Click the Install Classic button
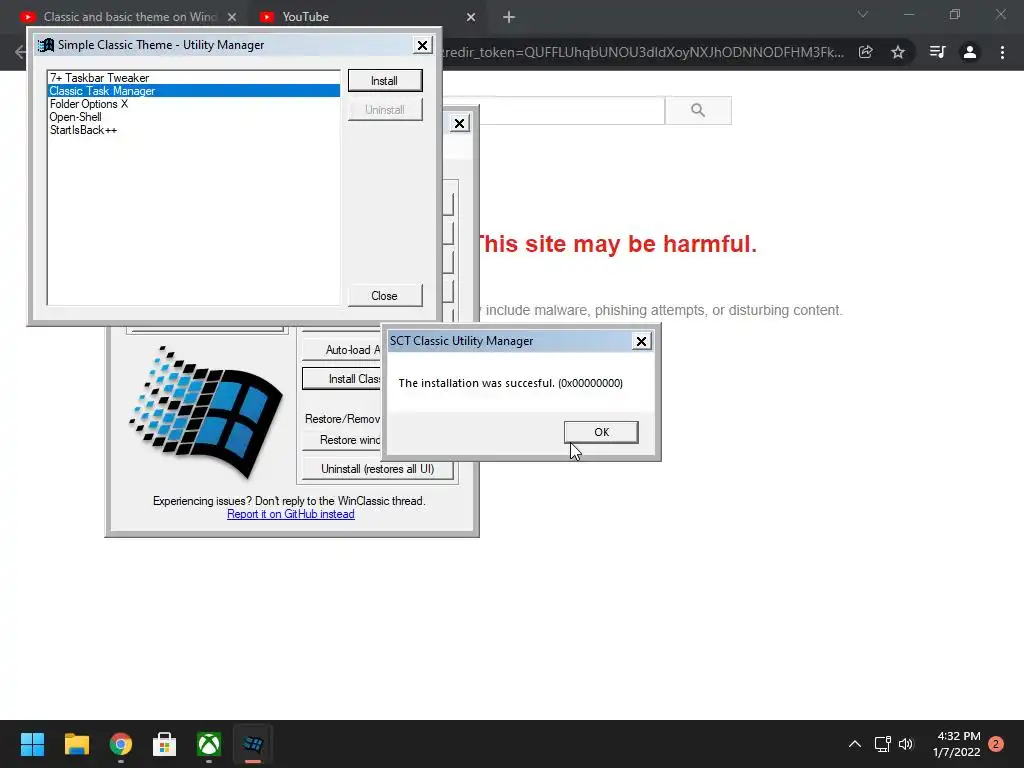Image resolution: width=1024 pixels, height=768 pixels. click(x=342, y=379)
